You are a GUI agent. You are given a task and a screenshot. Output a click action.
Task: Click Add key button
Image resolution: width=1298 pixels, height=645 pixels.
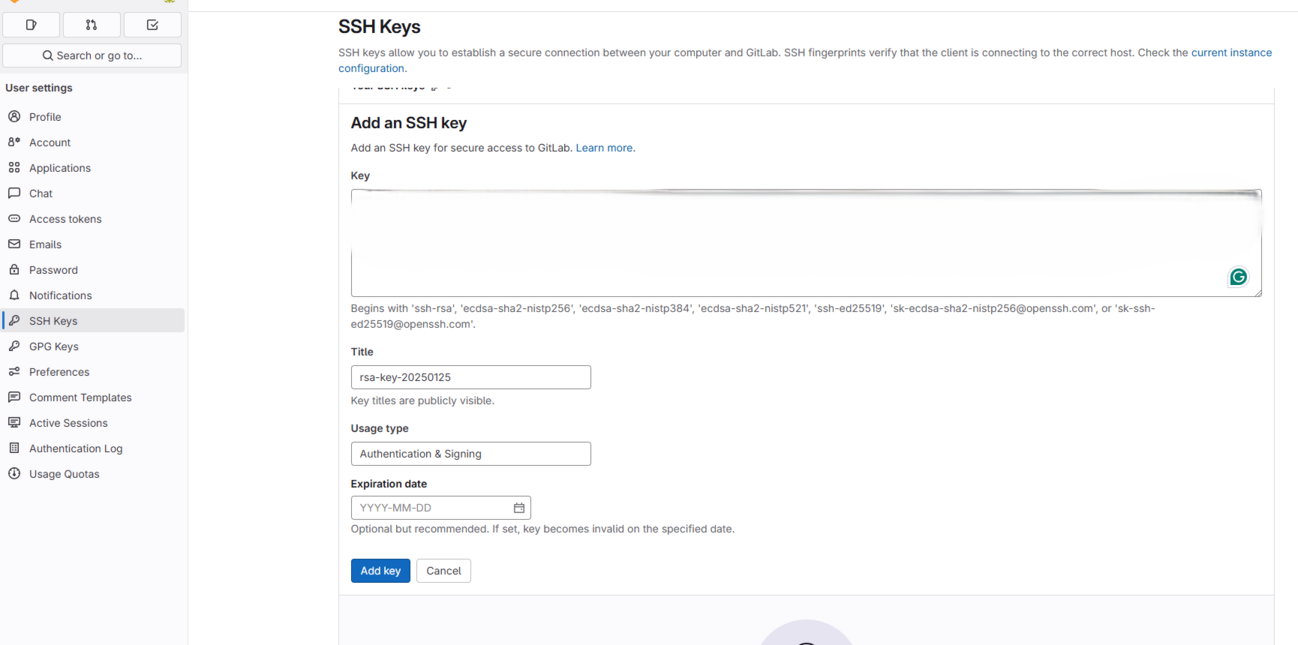pyautogui.click(x=380, y=571)
